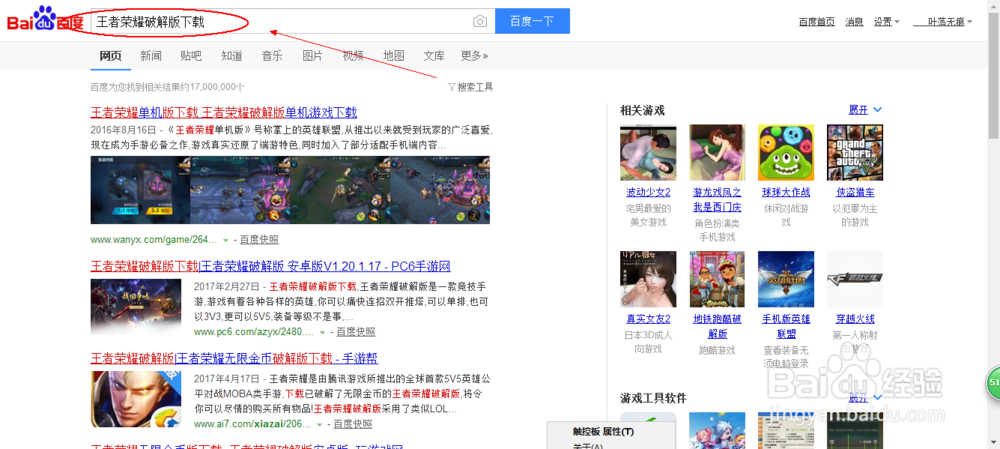
Task: Switch to 视频 tab
Action: point(353,55)
